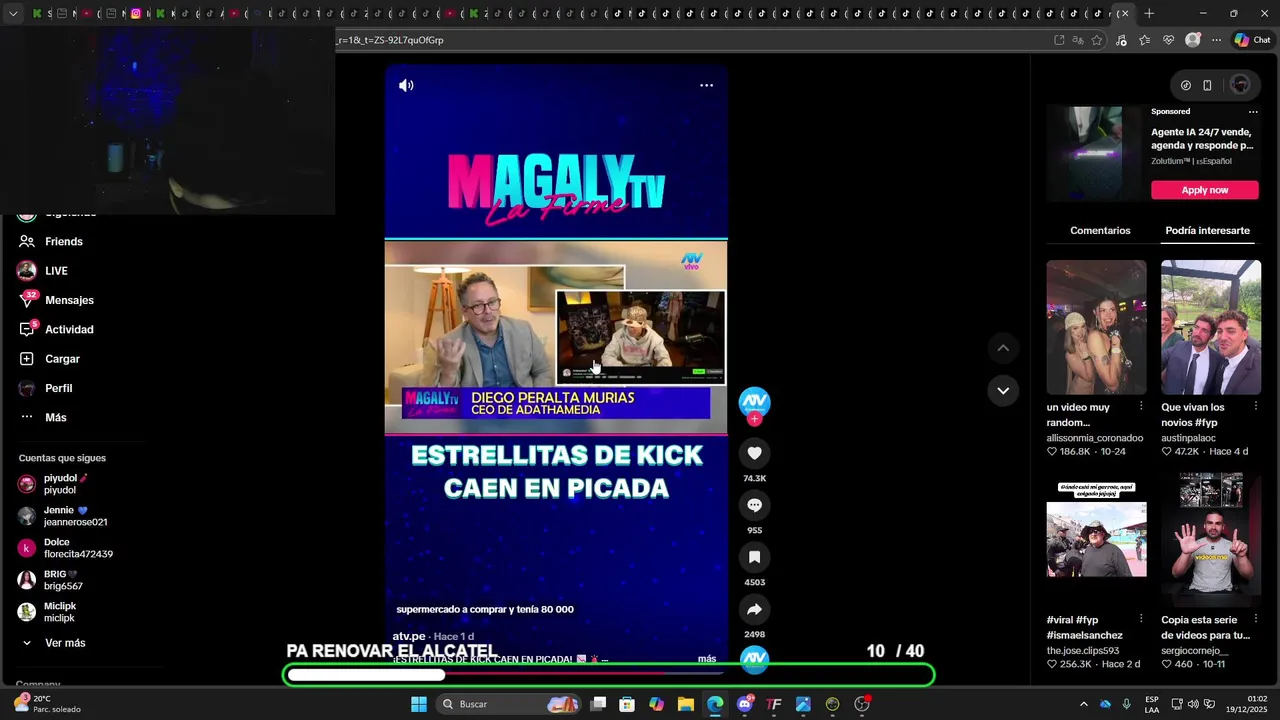Open options for 'Que vivan los novios' card
Screen dimensions: 1280x720
click(1256, 406)
